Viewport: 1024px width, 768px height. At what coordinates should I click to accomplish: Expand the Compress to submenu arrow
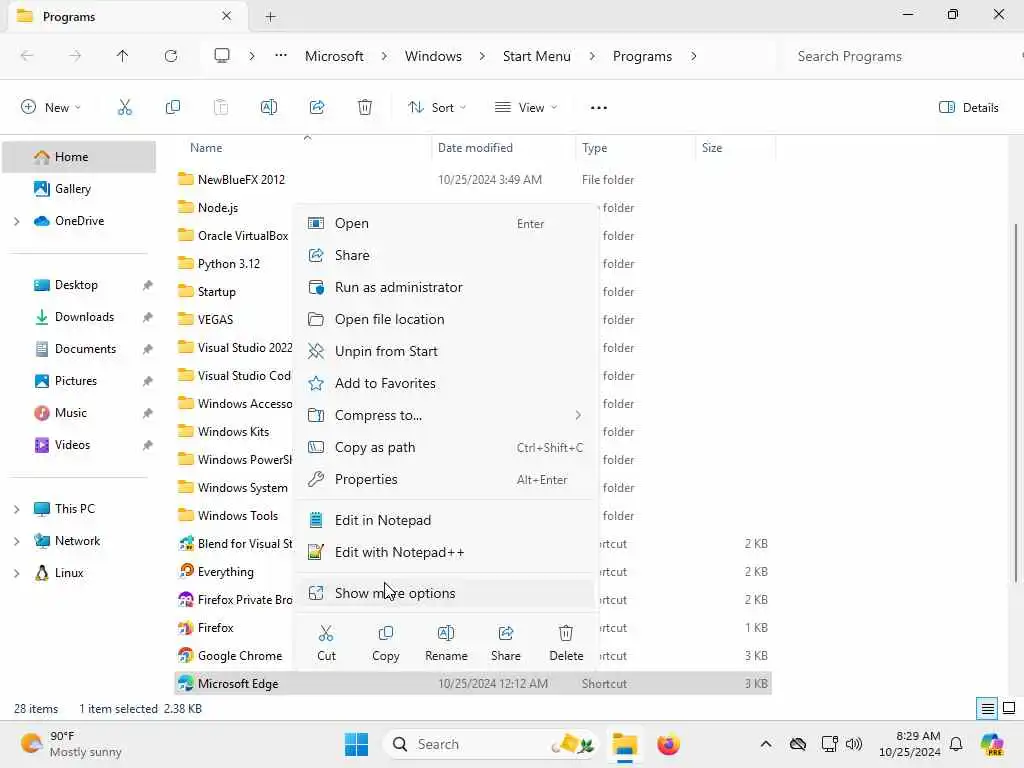[x=578, y=415]
